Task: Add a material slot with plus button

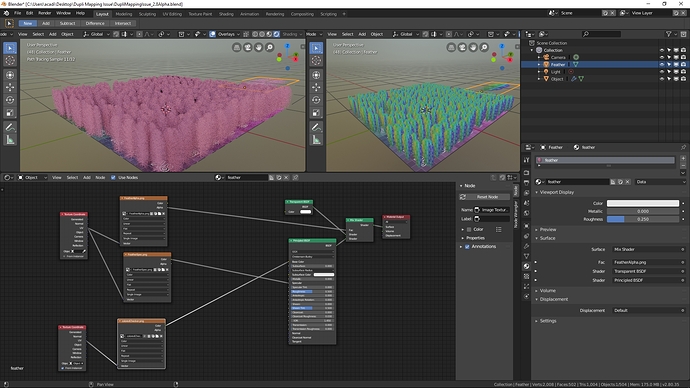Action: click(x=683, y=158)
